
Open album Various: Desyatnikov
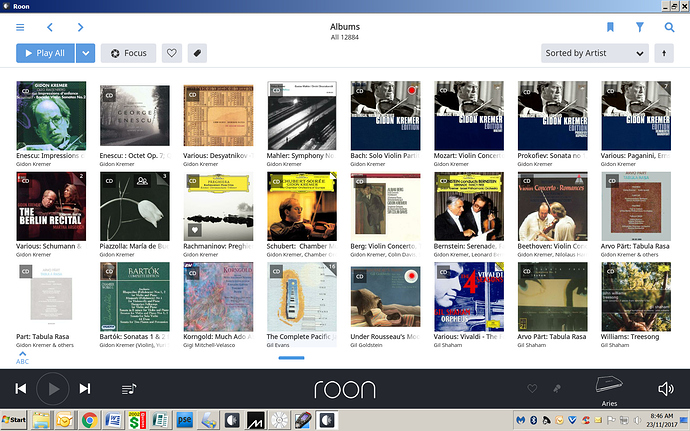click(x=218, y=116)
